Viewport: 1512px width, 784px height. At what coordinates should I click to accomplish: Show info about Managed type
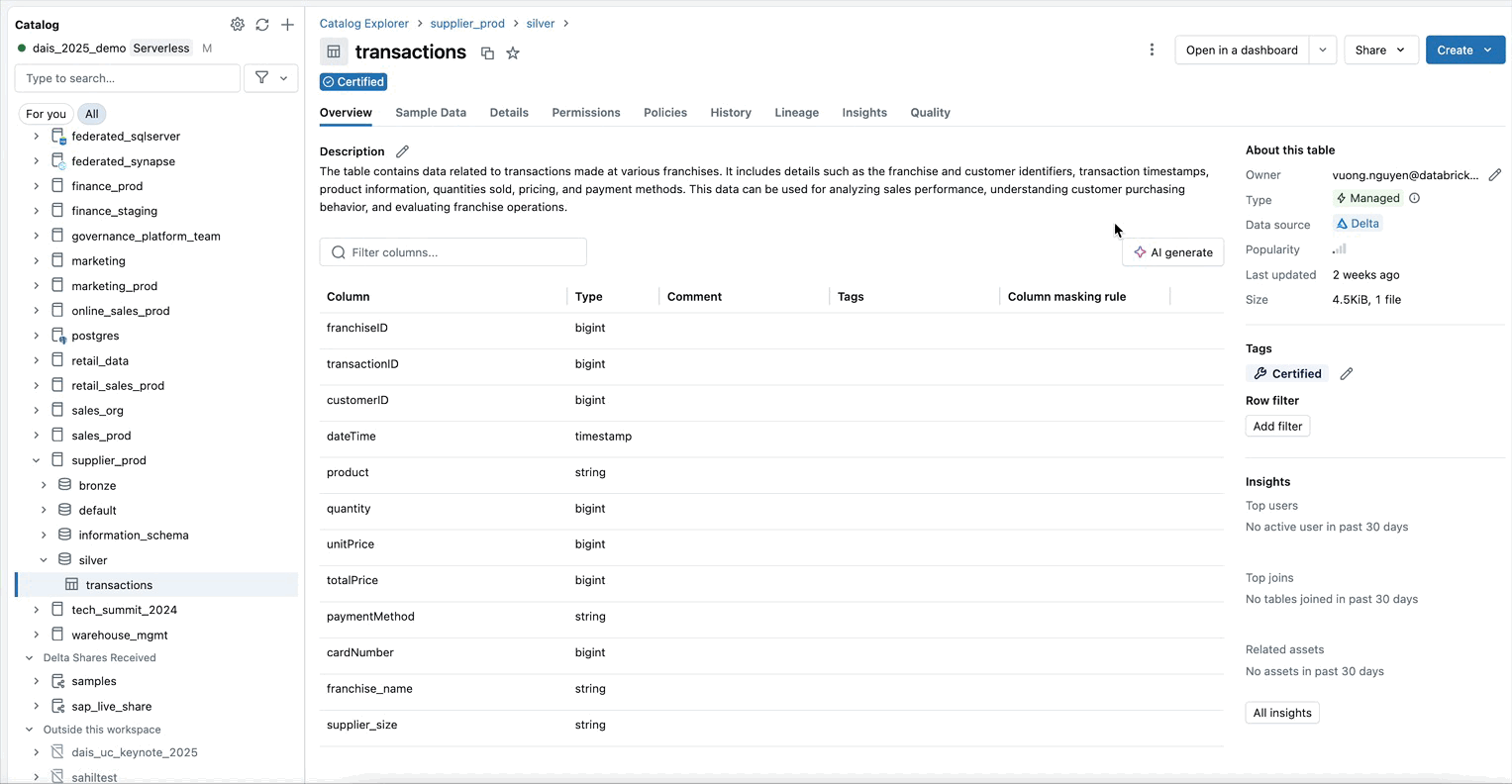[x=1414, y=198]
